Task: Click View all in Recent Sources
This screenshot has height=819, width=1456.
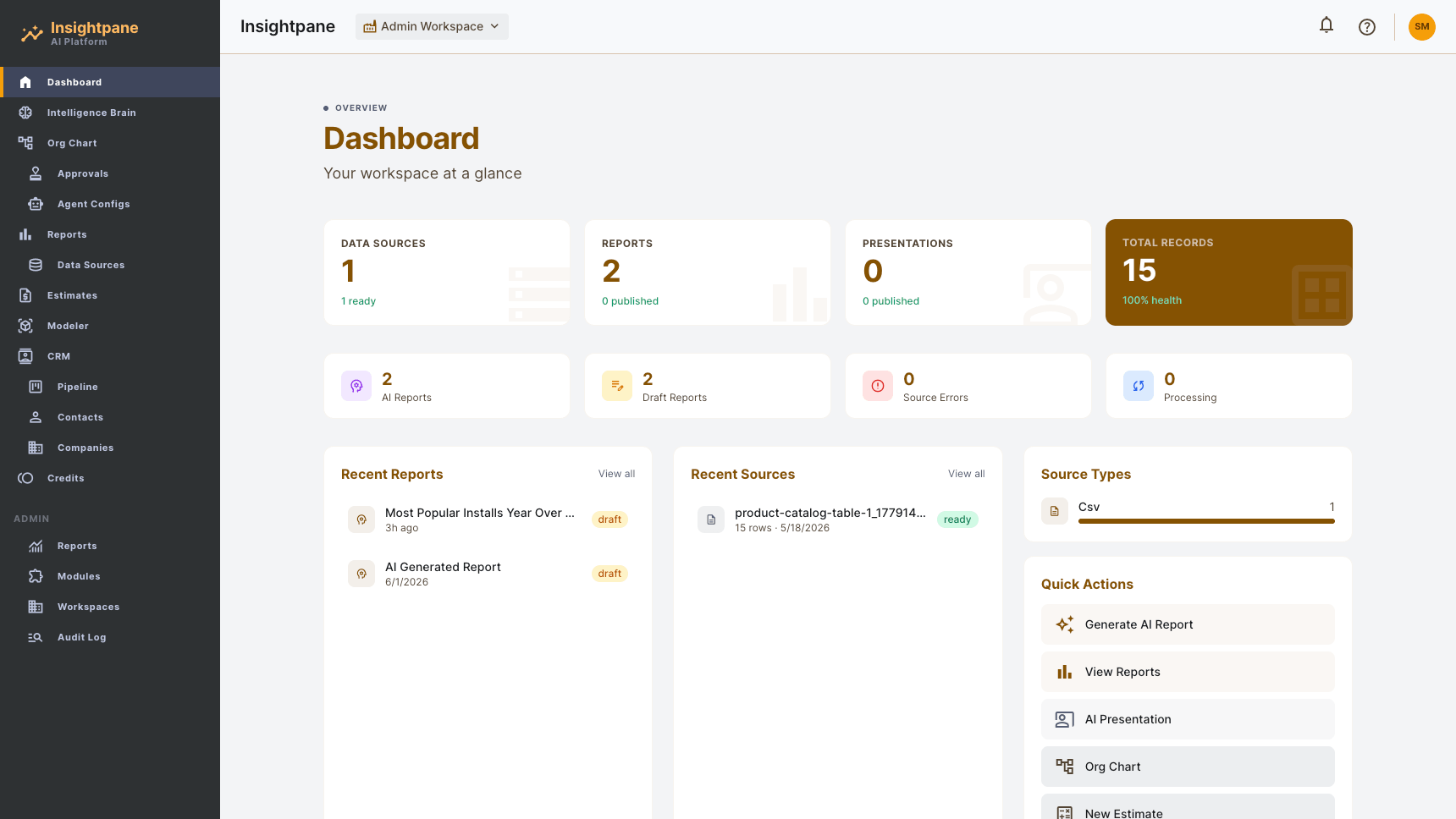Action: (966, 474)
